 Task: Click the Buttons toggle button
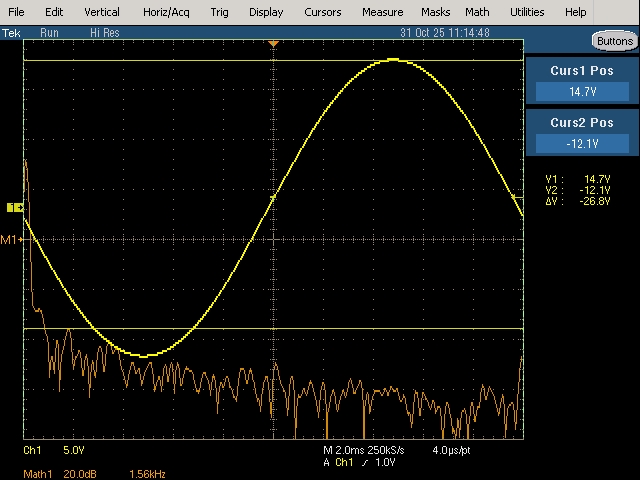(x=615, y=41)
